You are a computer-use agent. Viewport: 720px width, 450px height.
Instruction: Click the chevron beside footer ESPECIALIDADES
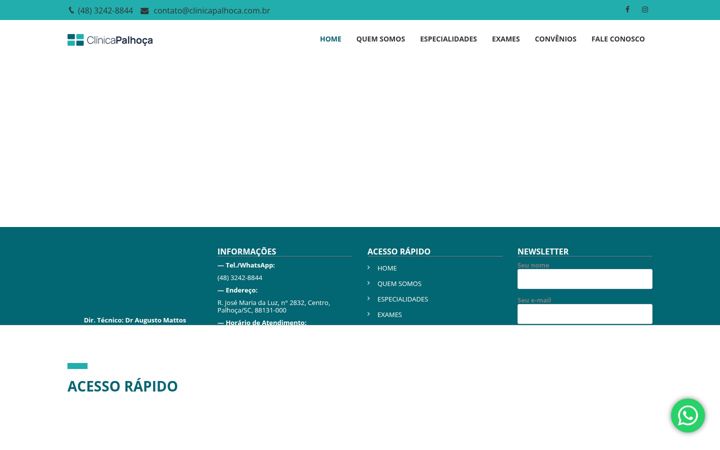pyautogui.click(x=368, y=298)
